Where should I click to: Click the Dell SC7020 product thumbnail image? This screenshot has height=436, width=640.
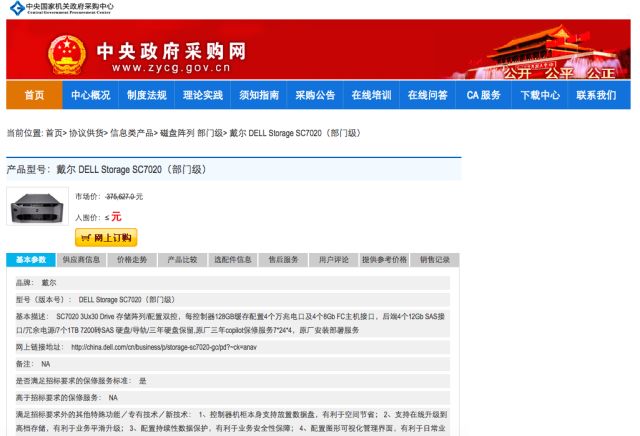tap(38, 207)
